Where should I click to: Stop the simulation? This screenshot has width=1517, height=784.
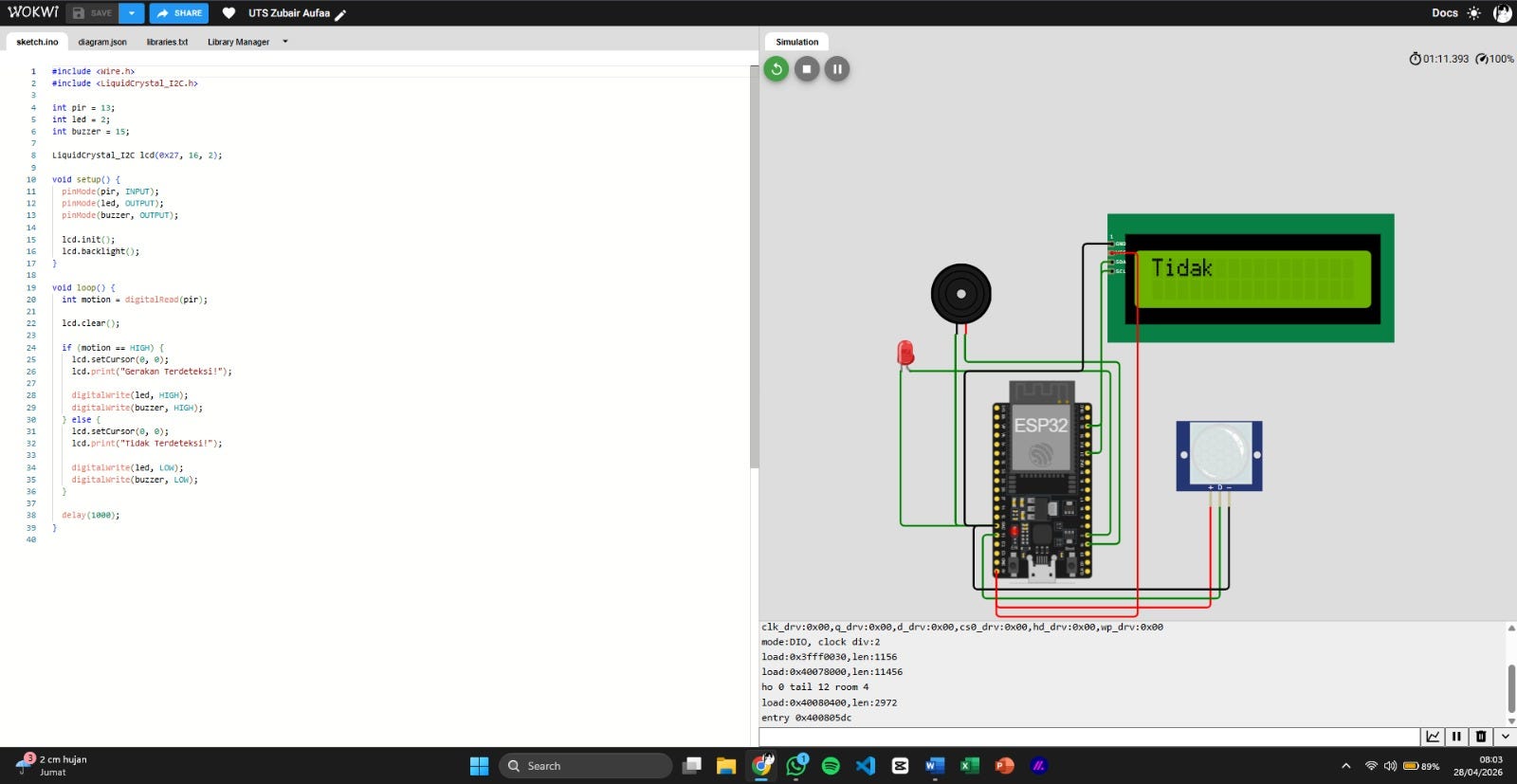pos(807,68)
